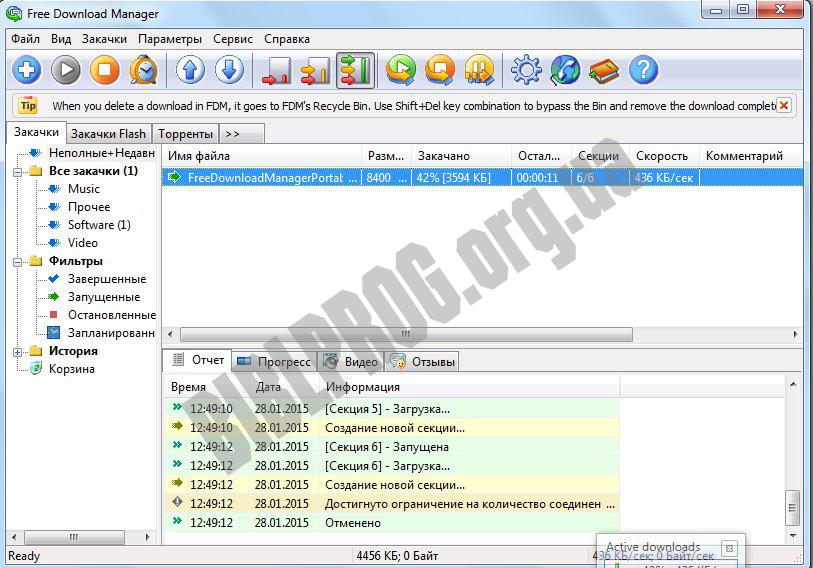813x568 pixels.
Task: Expand the История folder
Action: pyautogui.click(x=18, y=352)
